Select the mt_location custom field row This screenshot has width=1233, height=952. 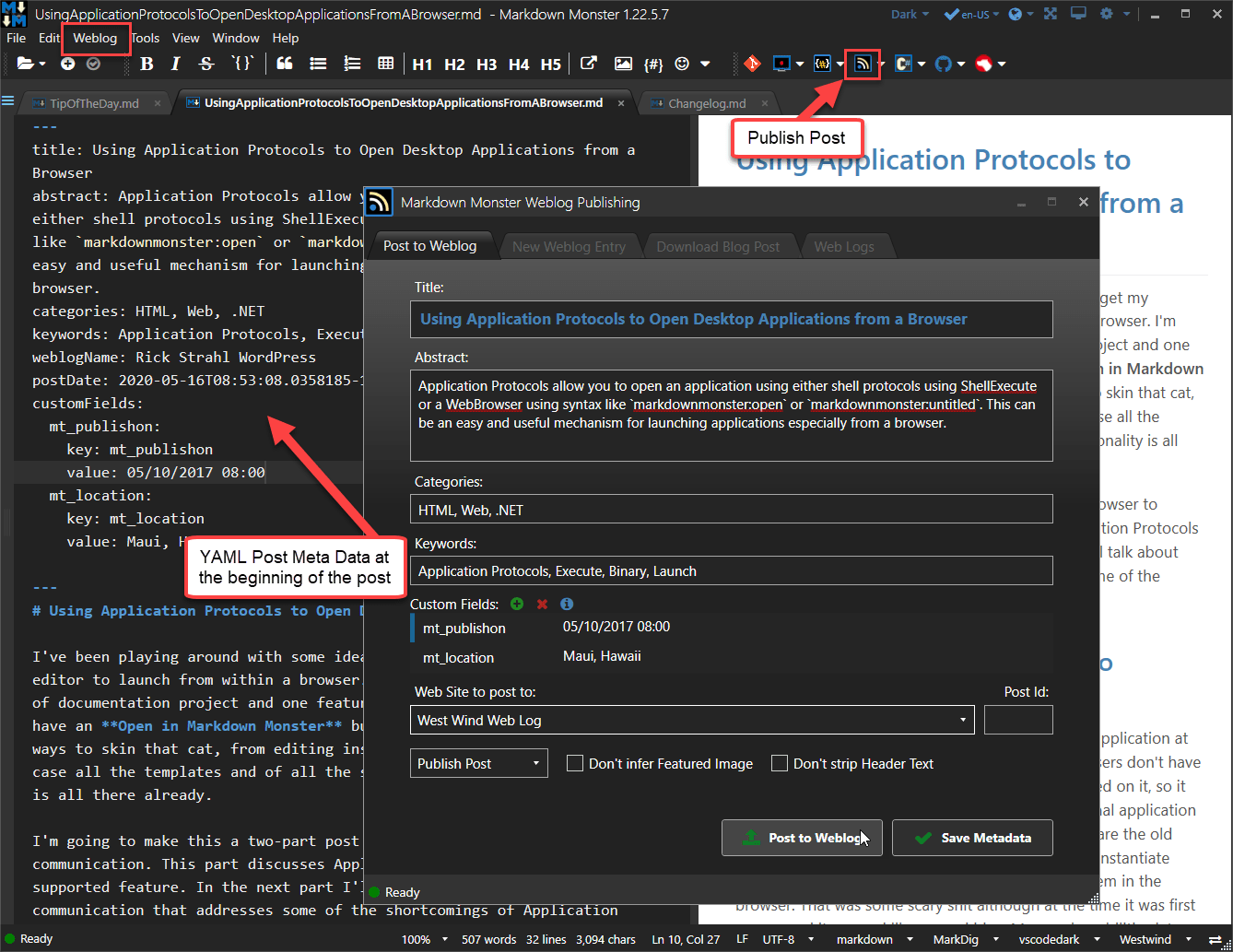[731, 657]
